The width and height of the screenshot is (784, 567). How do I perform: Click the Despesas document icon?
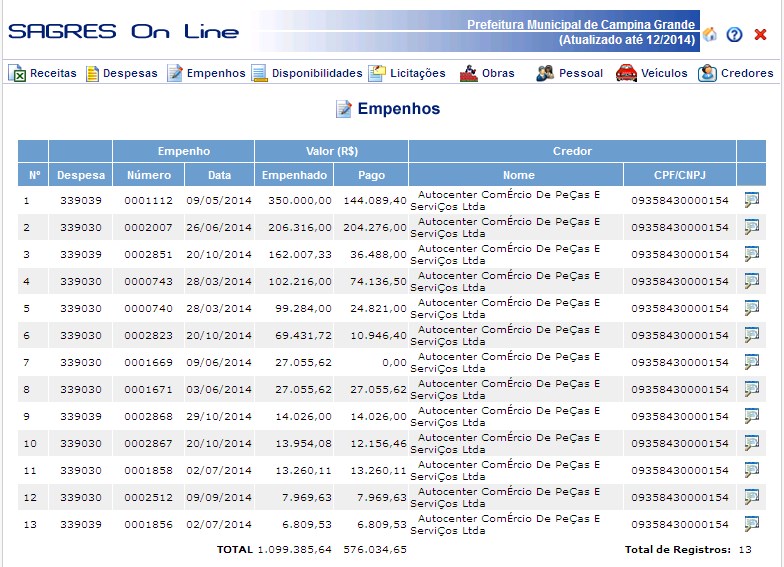tap(92, 74)
